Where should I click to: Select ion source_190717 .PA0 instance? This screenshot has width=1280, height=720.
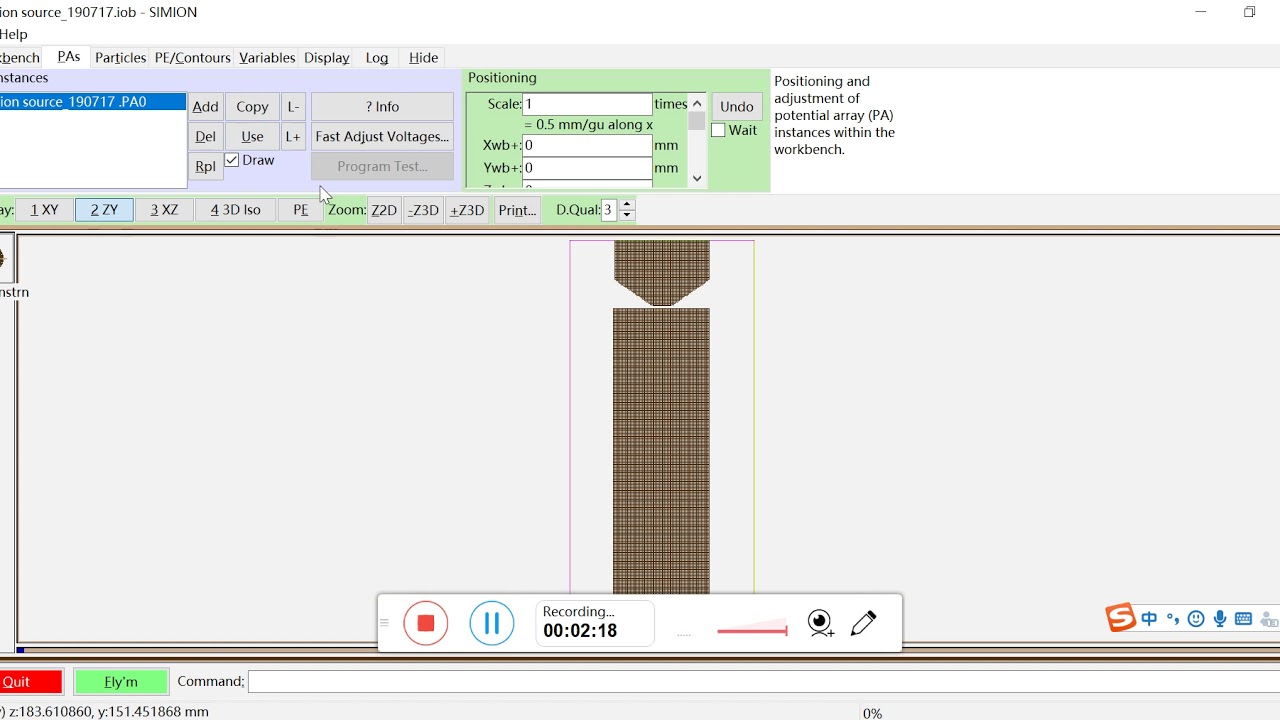(92, 102)
